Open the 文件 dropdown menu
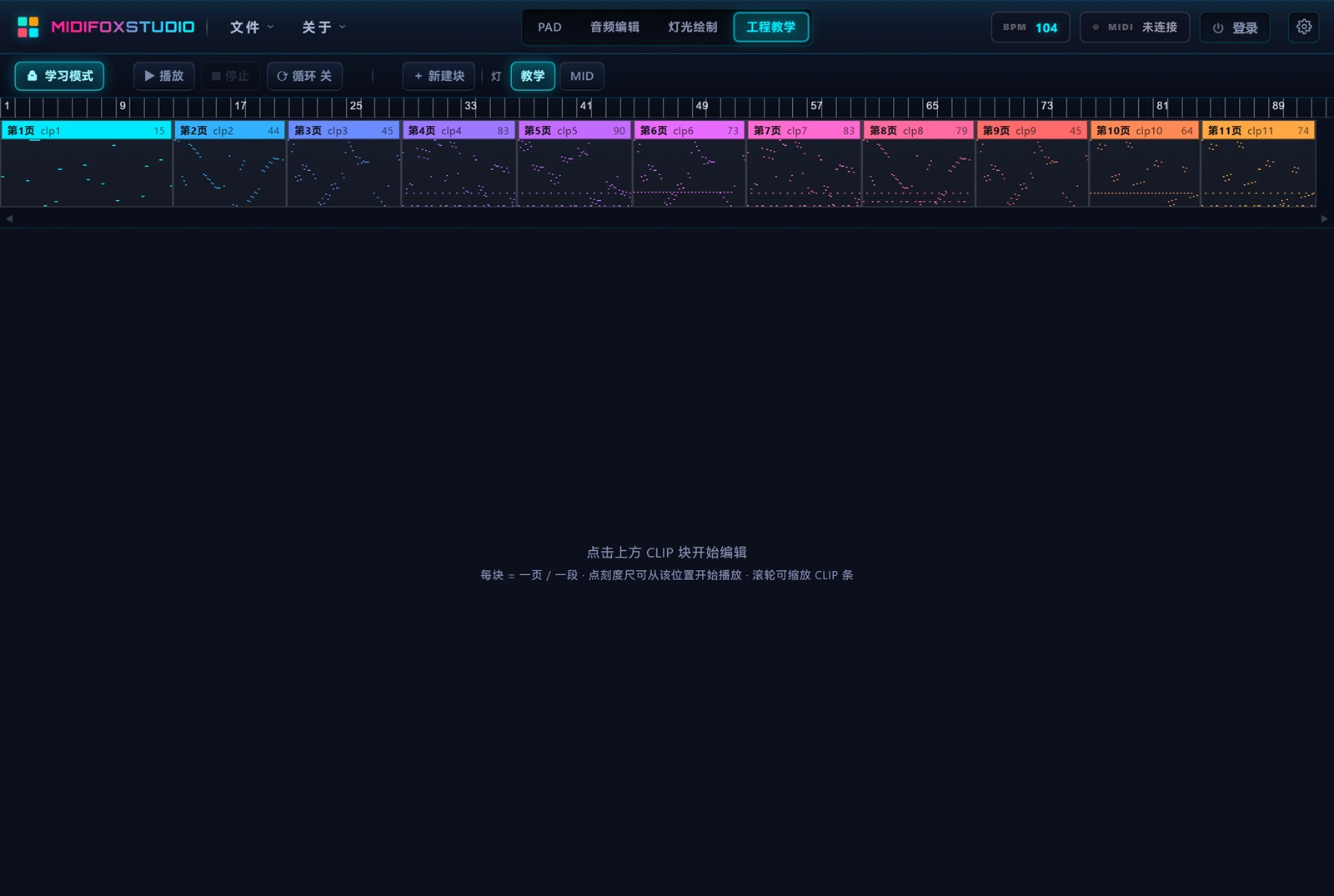The width and height of the screenshot is (1334, 896). [252, 28]
